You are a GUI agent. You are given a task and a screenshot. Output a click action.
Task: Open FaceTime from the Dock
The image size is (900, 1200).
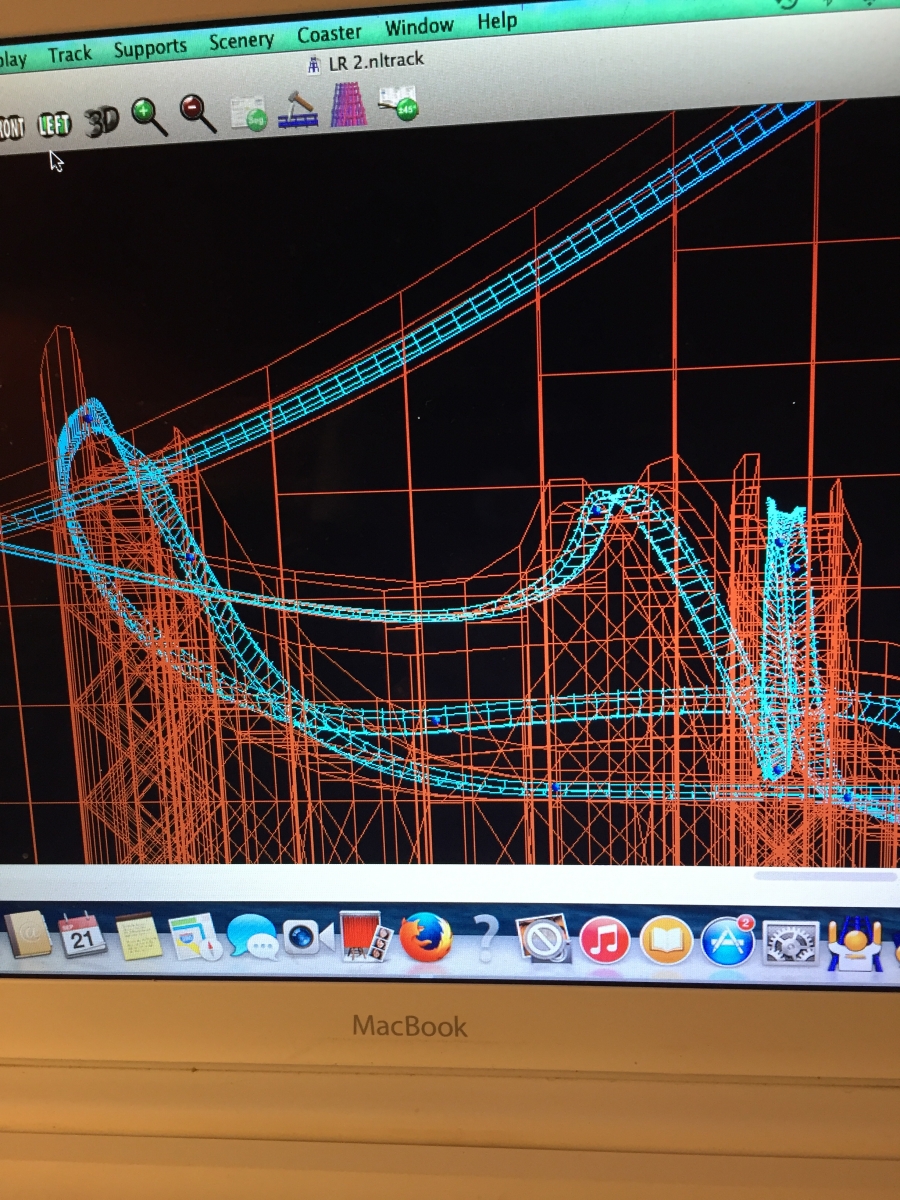(308, 937)
